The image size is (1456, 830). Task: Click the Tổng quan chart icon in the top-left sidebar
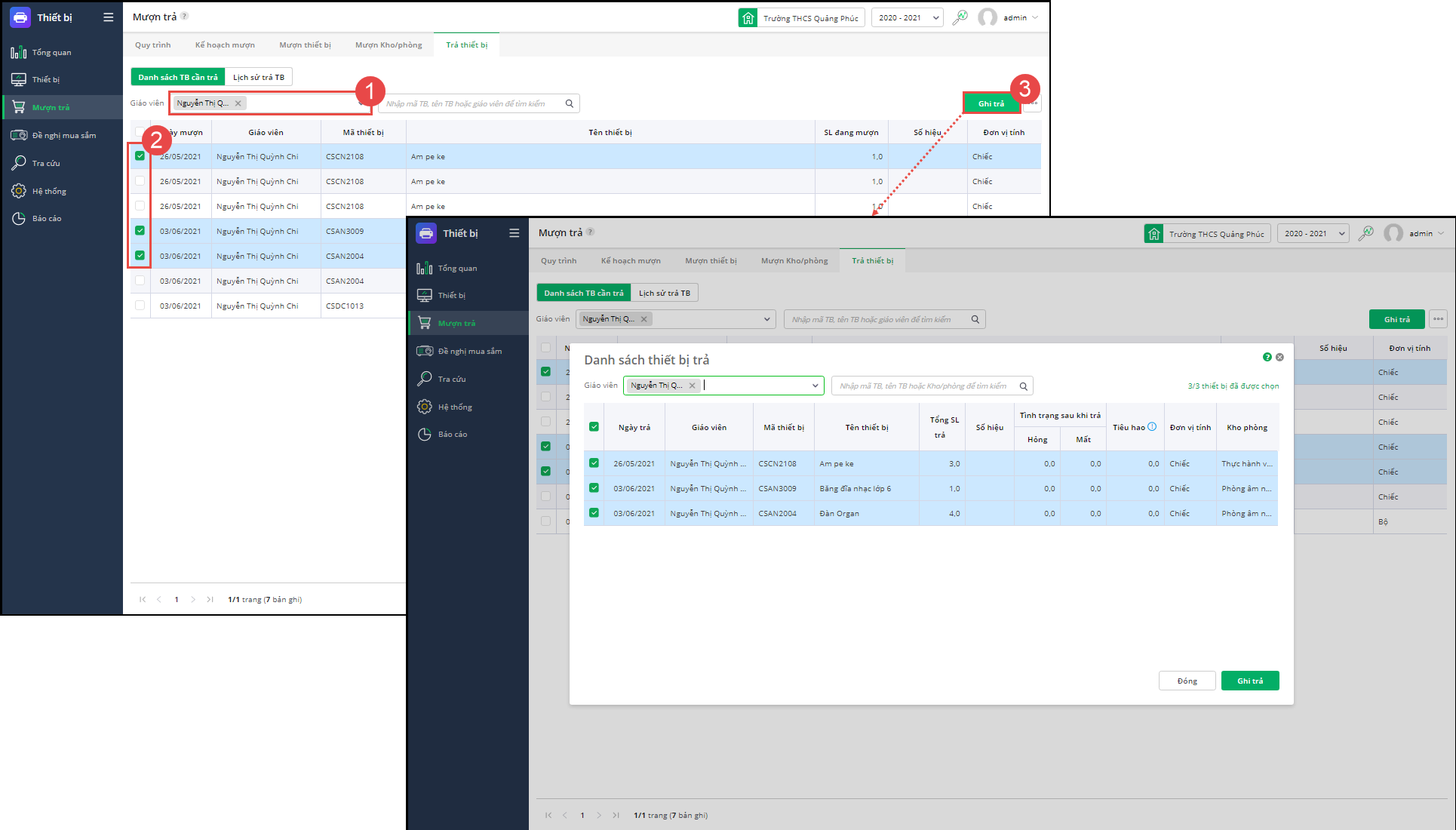click(x=19, y=52)
